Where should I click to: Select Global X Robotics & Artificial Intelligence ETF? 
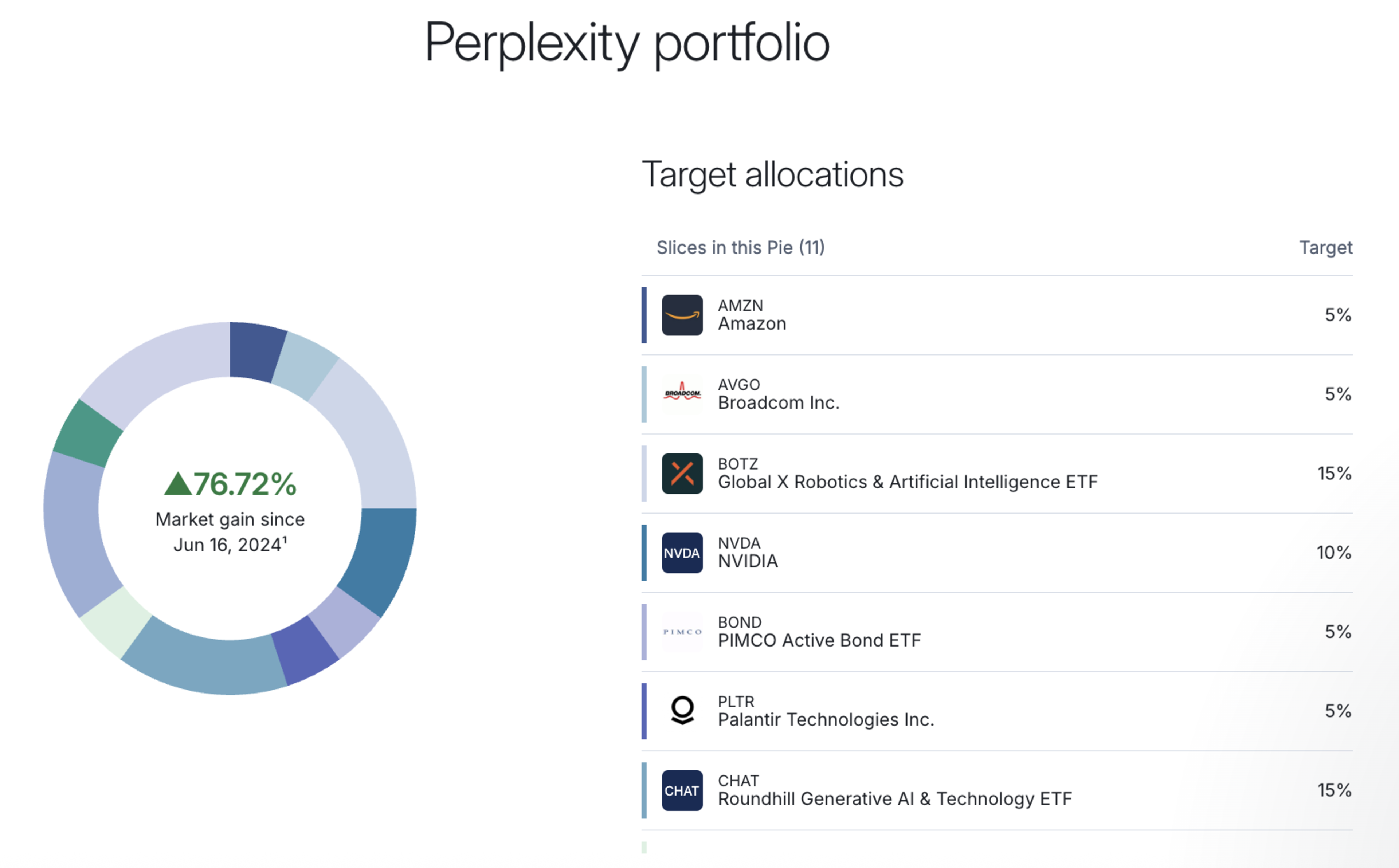coord(907,482)
